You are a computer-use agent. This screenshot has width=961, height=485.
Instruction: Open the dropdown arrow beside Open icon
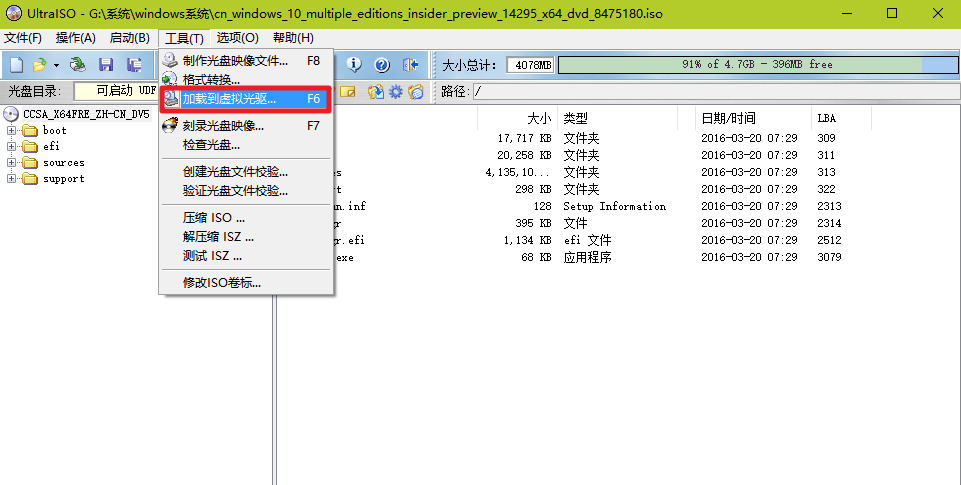tap(56, 65)
